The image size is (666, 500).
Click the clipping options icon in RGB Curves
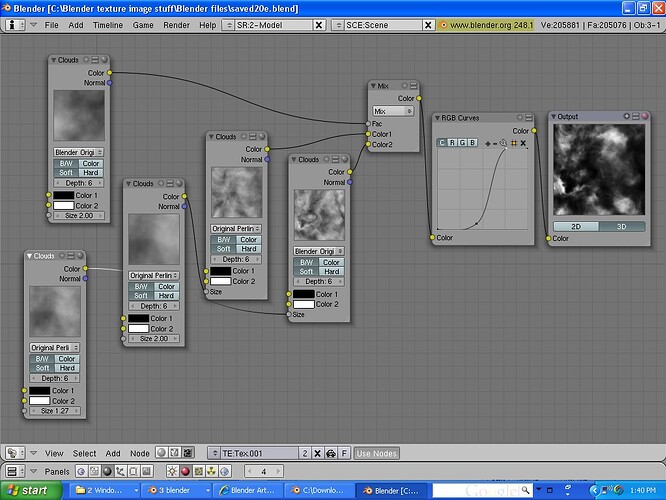point(514,143)
